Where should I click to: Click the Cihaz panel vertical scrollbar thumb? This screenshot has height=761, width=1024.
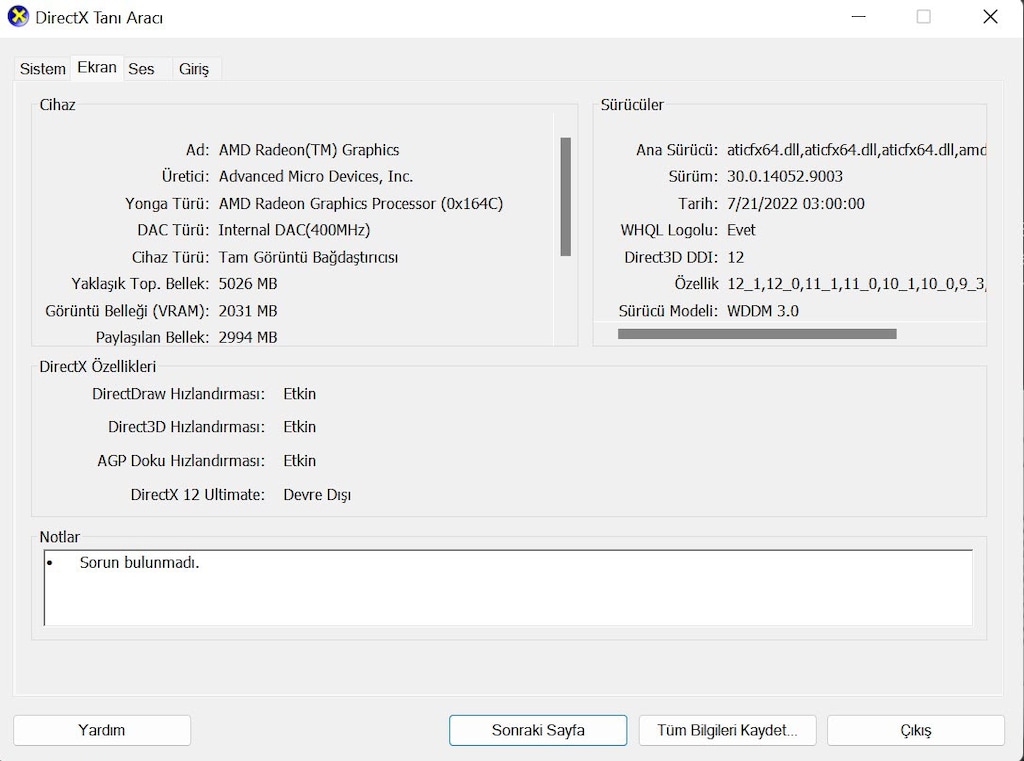coord(566,197)
